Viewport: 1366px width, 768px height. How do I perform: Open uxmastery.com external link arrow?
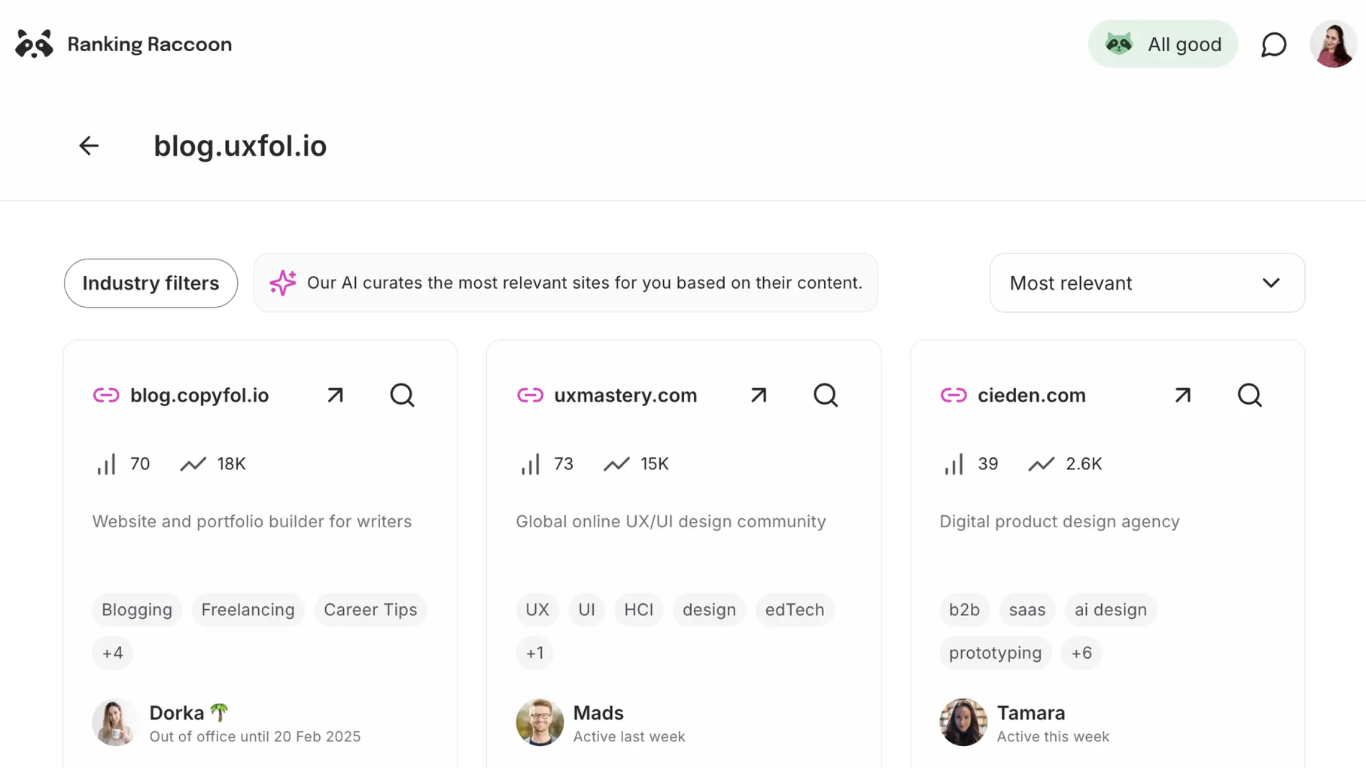click(759, 395)
